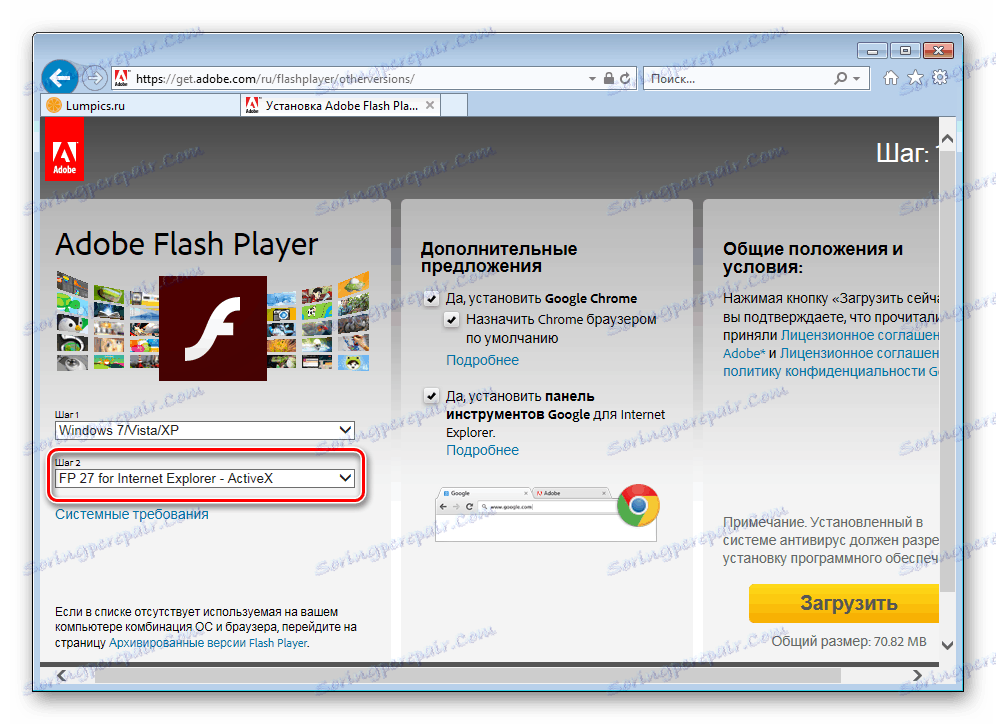Click the Adobe site icon in address bar

(x=121, y=78)
